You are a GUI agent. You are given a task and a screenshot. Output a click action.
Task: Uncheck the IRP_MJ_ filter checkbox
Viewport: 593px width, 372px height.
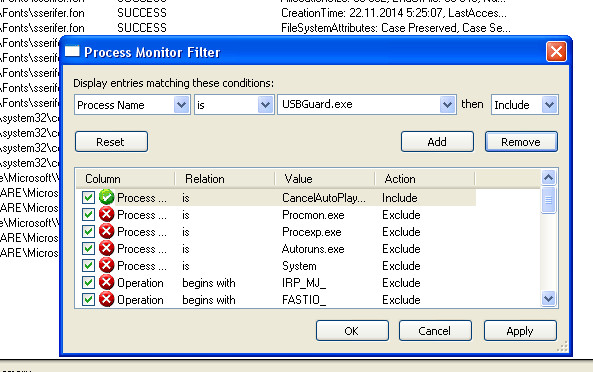[88, 282]
